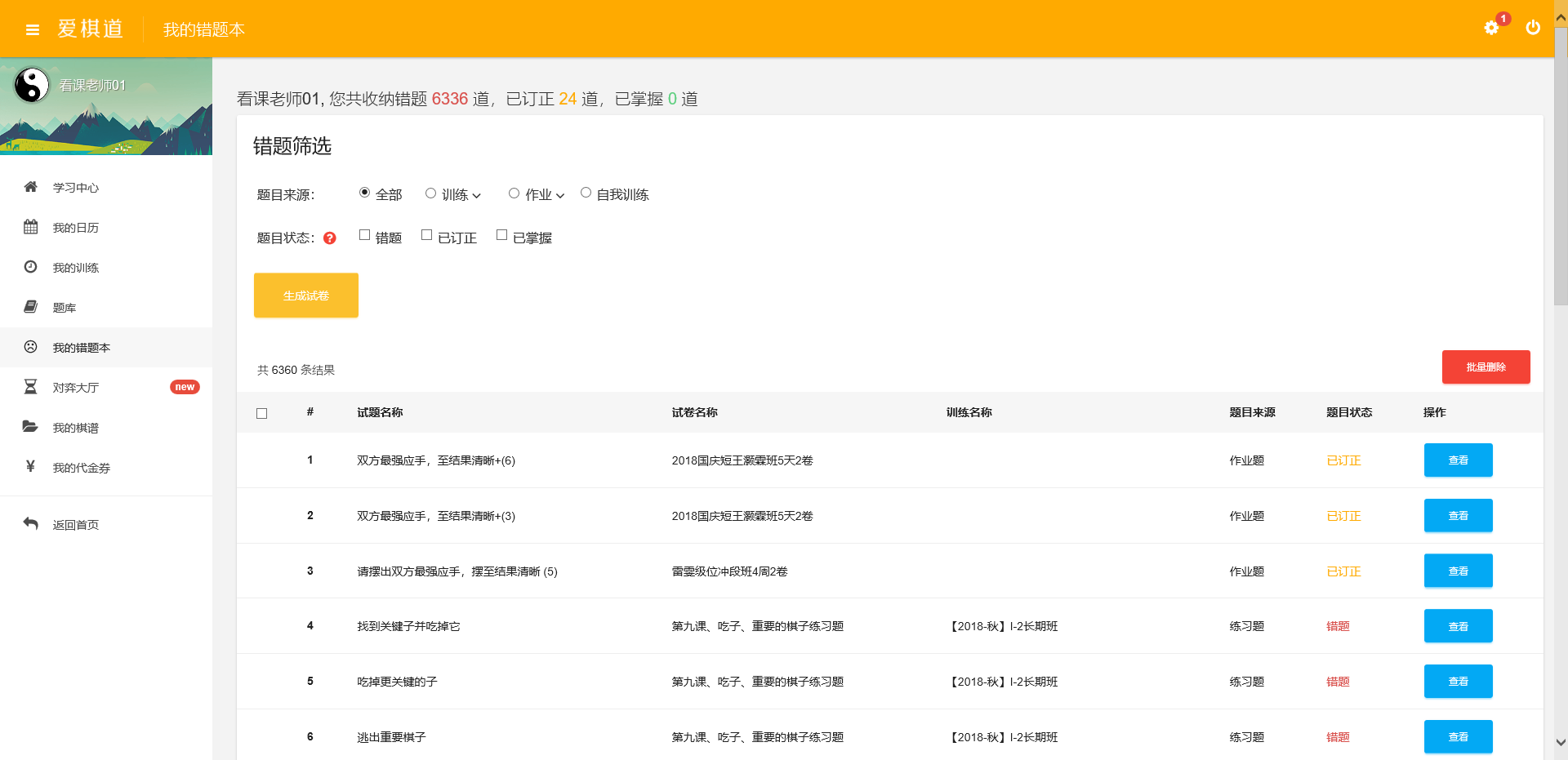Open the settings gear with notification badge
This screenshot has height=760, width=1568.
point(1491,28)
